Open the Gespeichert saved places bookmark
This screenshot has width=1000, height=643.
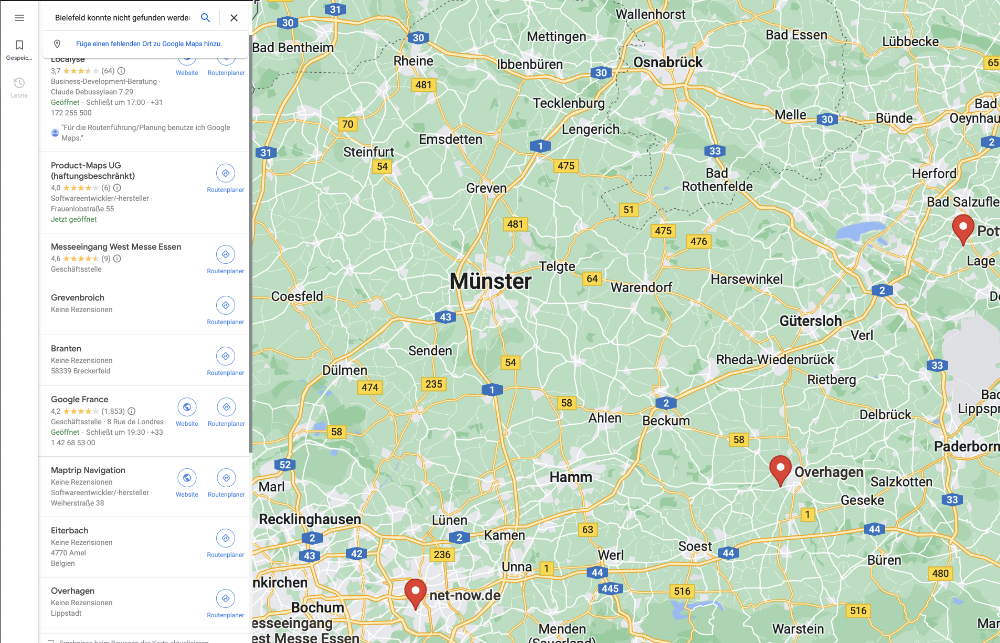pyautogui.click(x=19, y=49)
